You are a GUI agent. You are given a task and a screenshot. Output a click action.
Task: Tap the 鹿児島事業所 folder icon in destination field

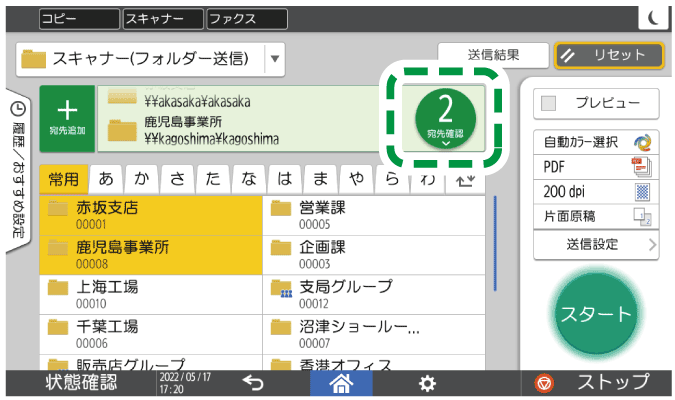click(x=122, y=130)
